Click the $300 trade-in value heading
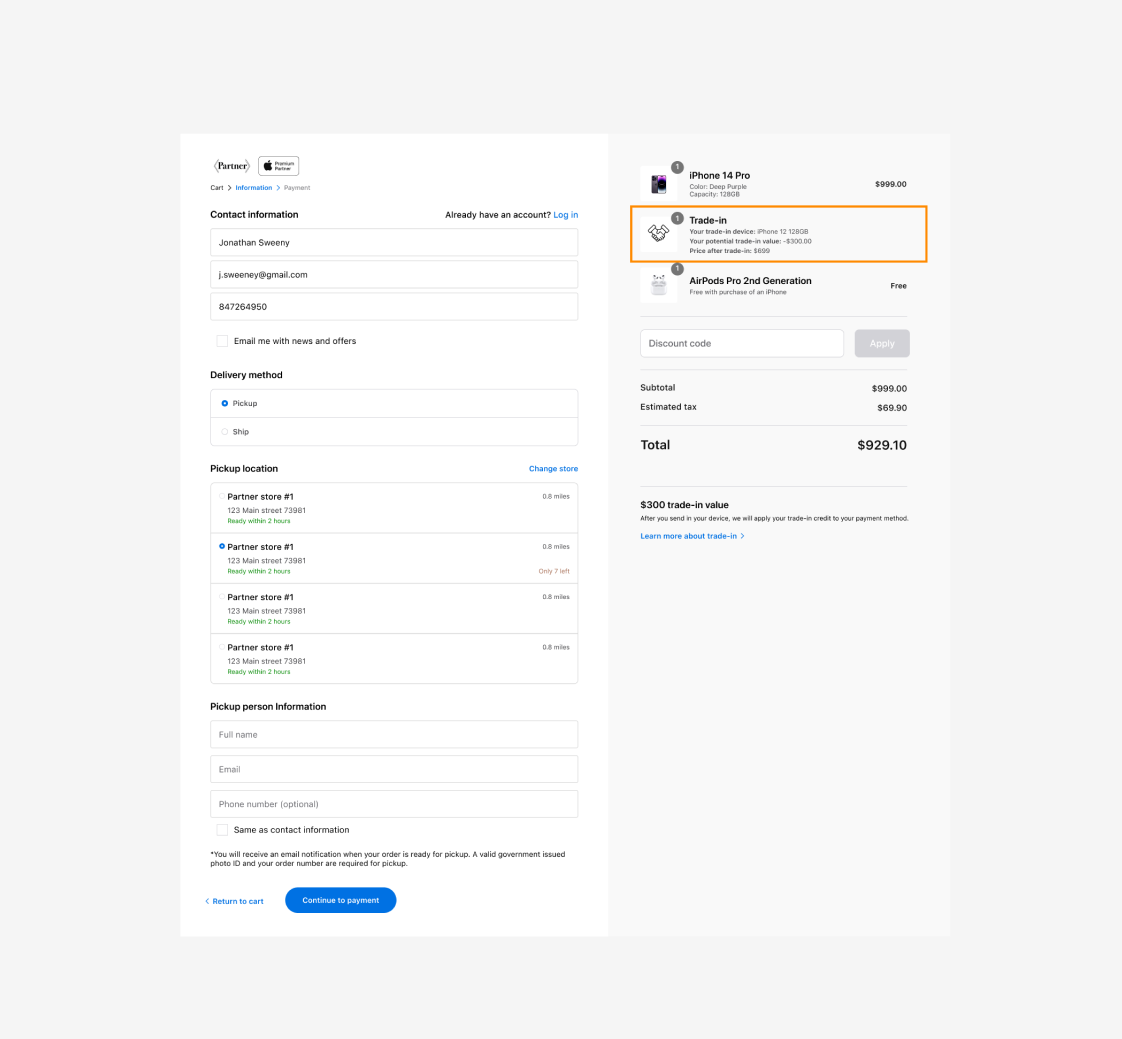The image size is (1122, 1039). [684, 504]
